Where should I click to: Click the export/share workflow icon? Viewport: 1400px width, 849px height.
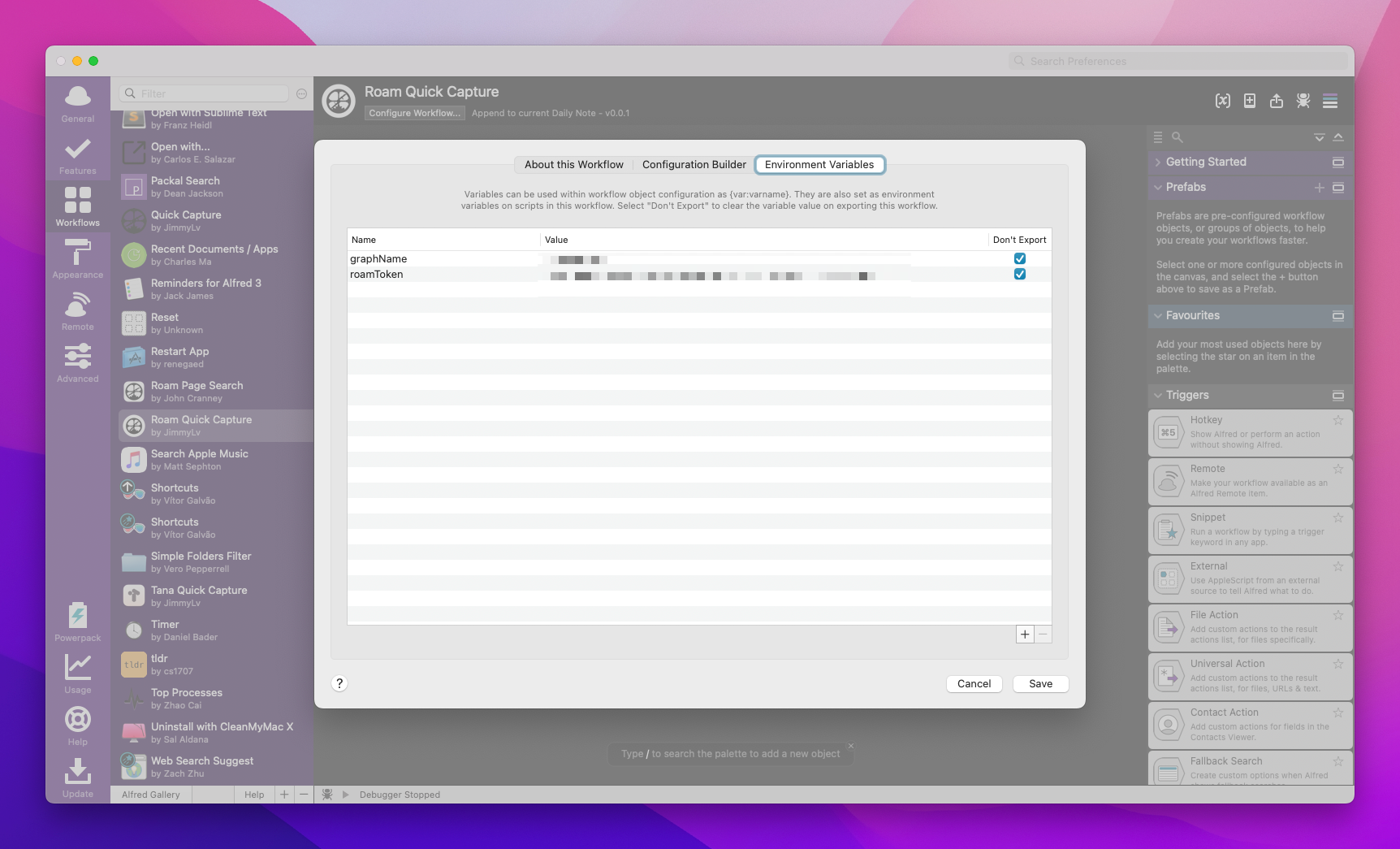pos(1276,101)
